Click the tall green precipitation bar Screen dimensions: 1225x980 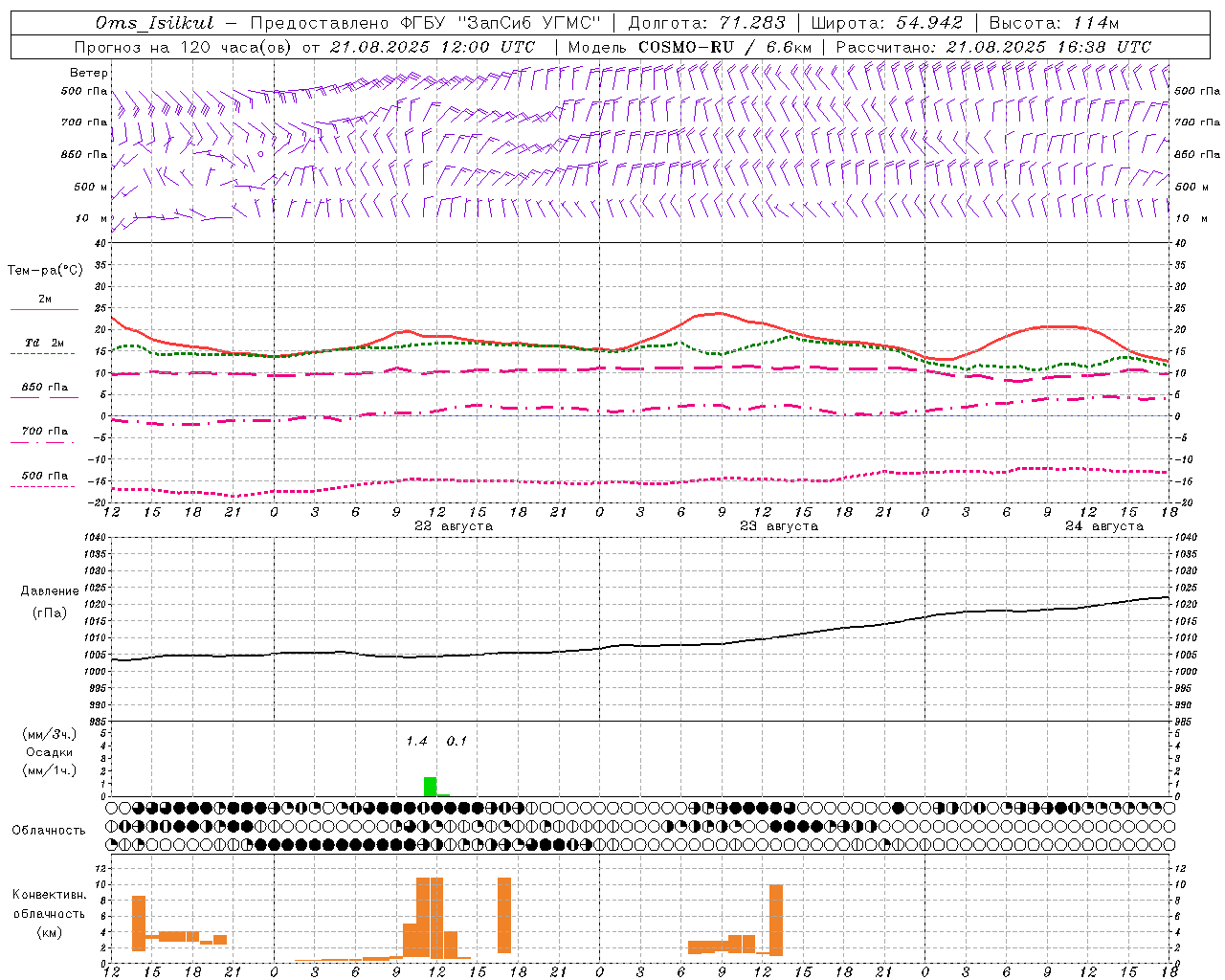pyautogui.click(x=430, y=787)
